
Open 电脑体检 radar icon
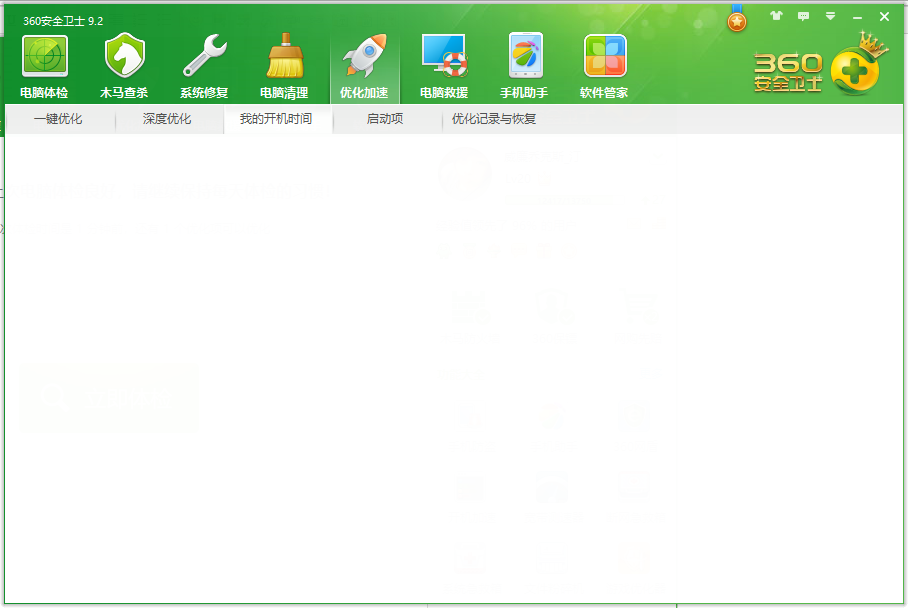(45, 56)
